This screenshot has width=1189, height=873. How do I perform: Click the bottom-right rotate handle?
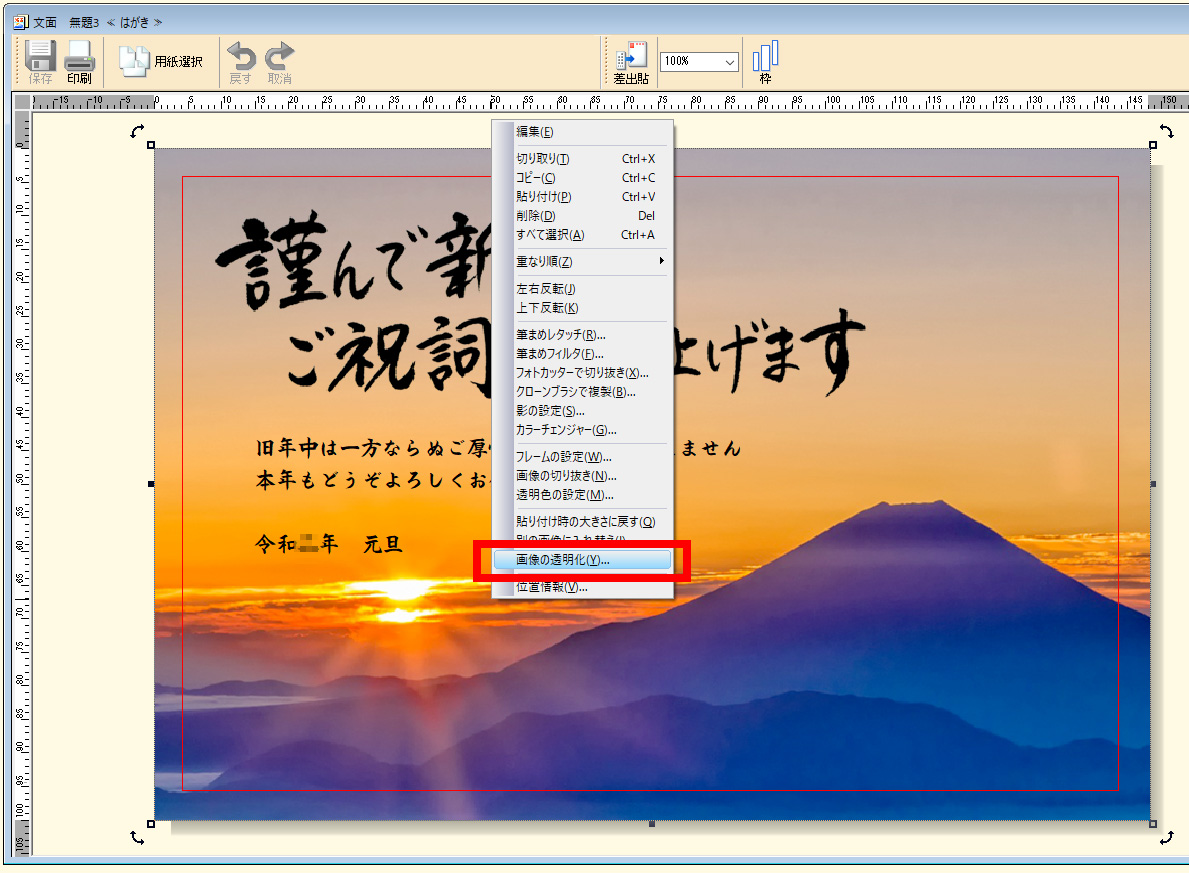tap(1166, 837)
